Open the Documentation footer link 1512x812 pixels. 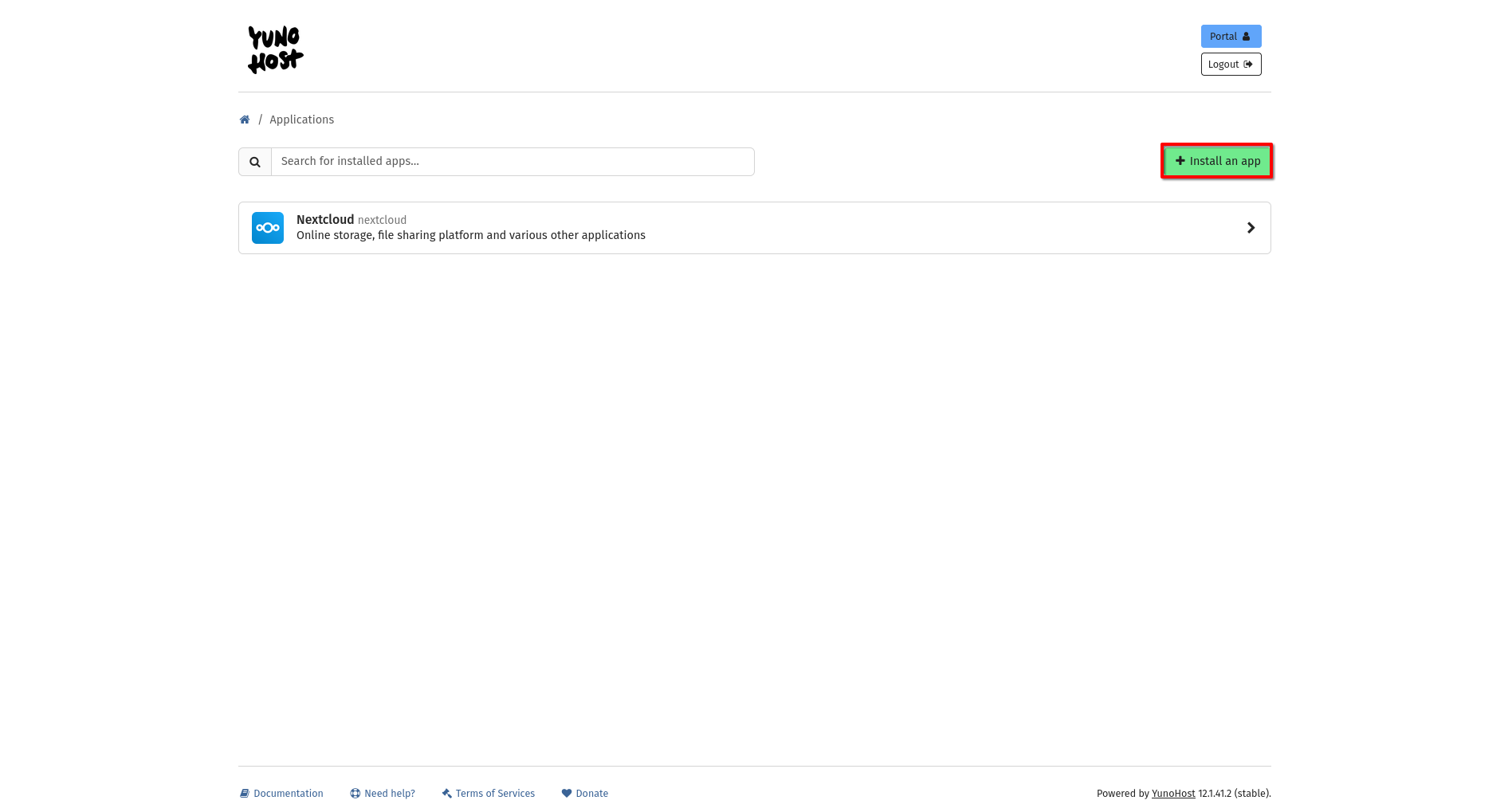(281, 794)
